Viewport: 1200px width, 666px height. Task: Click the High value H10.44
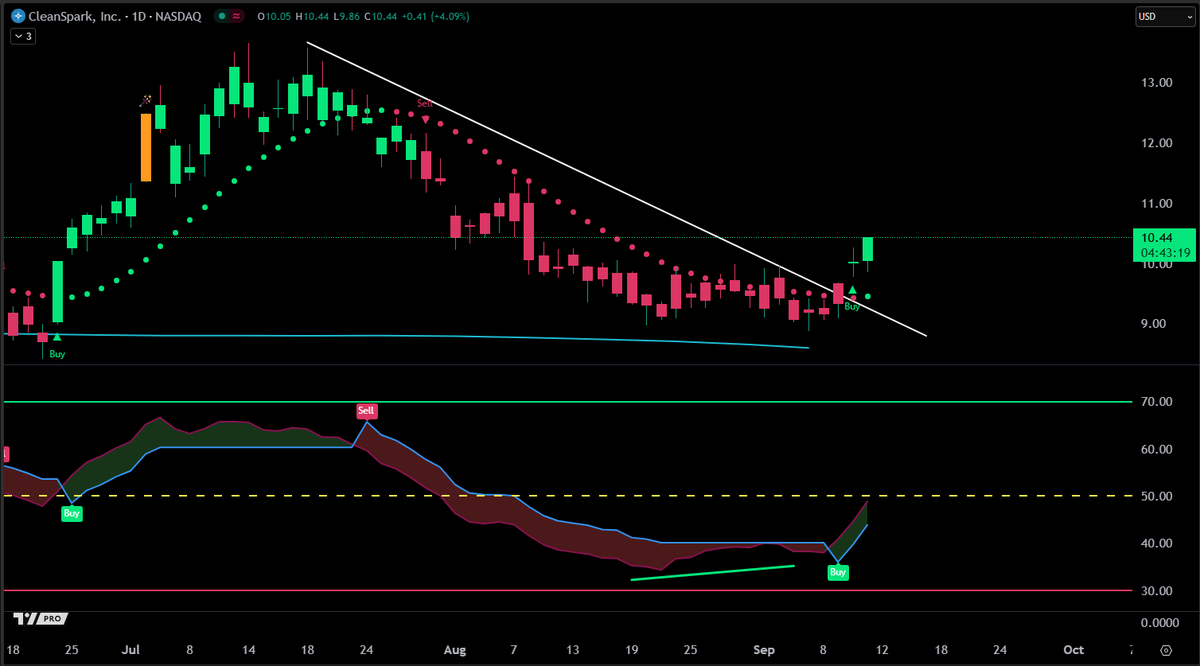click(x=312, y=17)
